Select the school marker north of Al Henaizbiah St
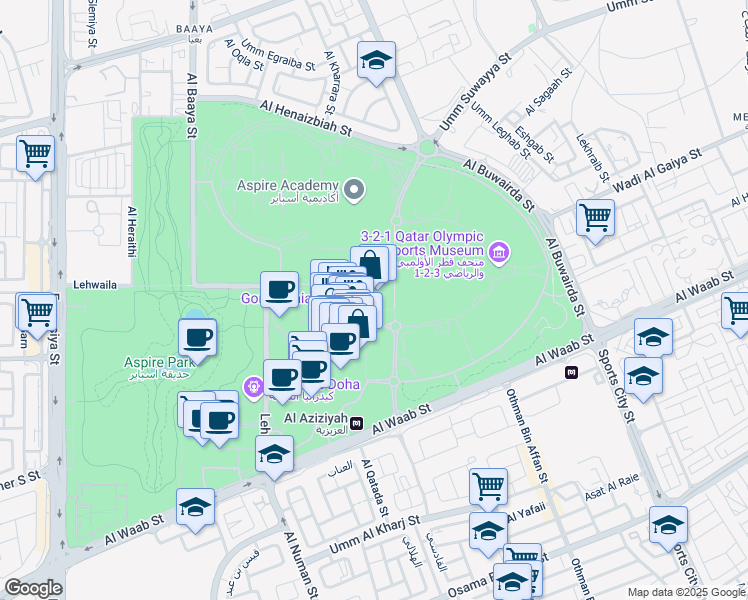 (x=376, y=61)
